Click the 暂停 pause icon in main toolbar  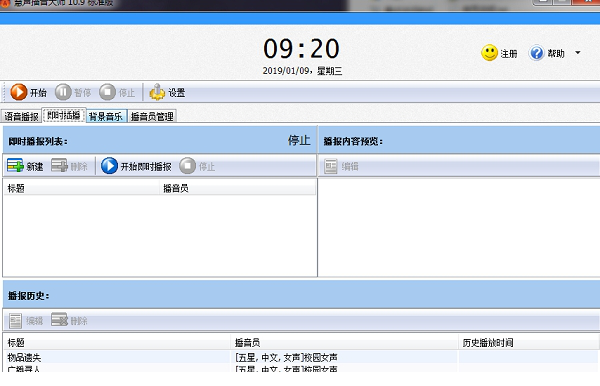tap(63, 92)
